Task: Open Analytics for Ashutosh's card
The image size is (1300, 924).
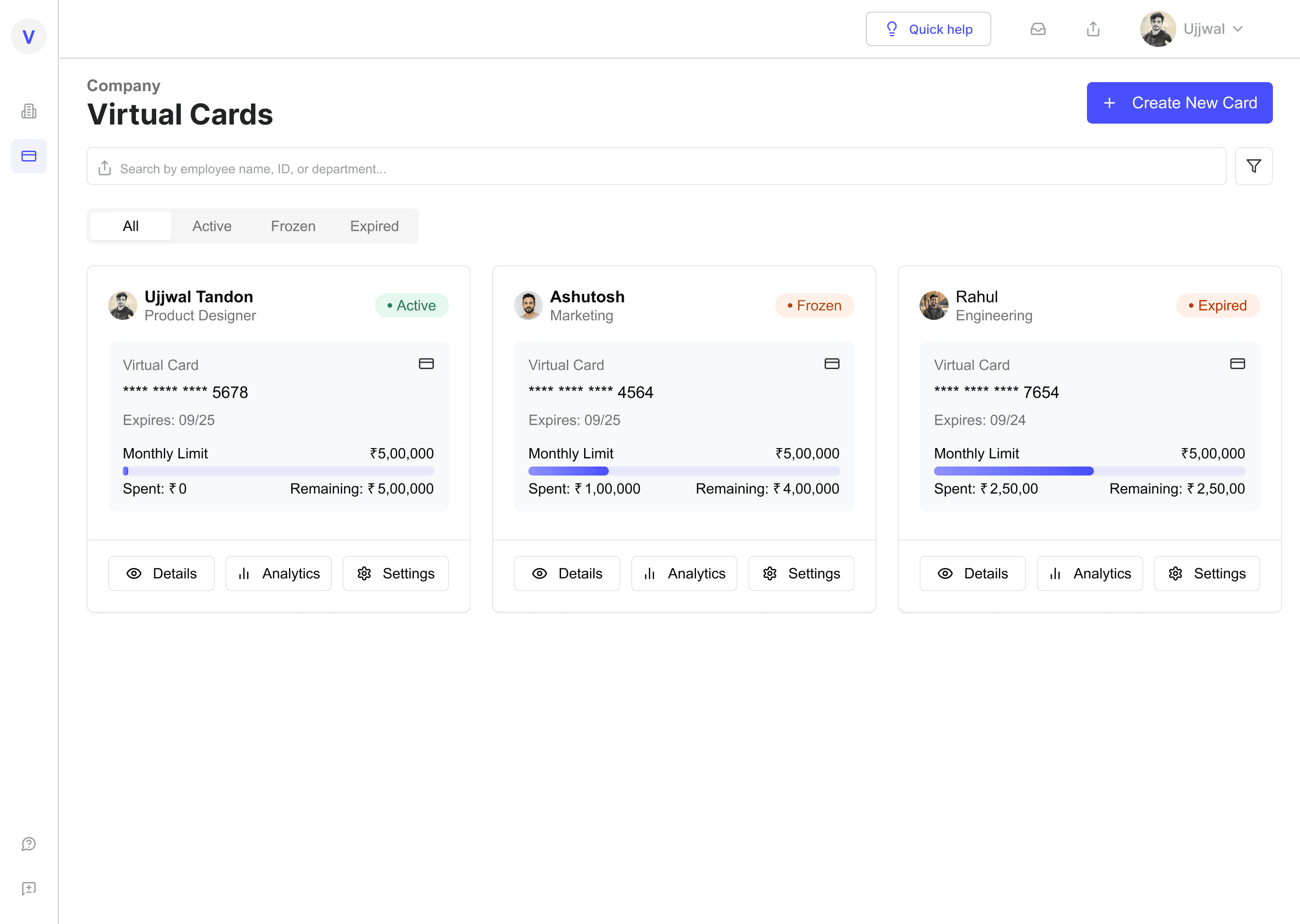Action: pyautogui.click(x=683, y=573)
